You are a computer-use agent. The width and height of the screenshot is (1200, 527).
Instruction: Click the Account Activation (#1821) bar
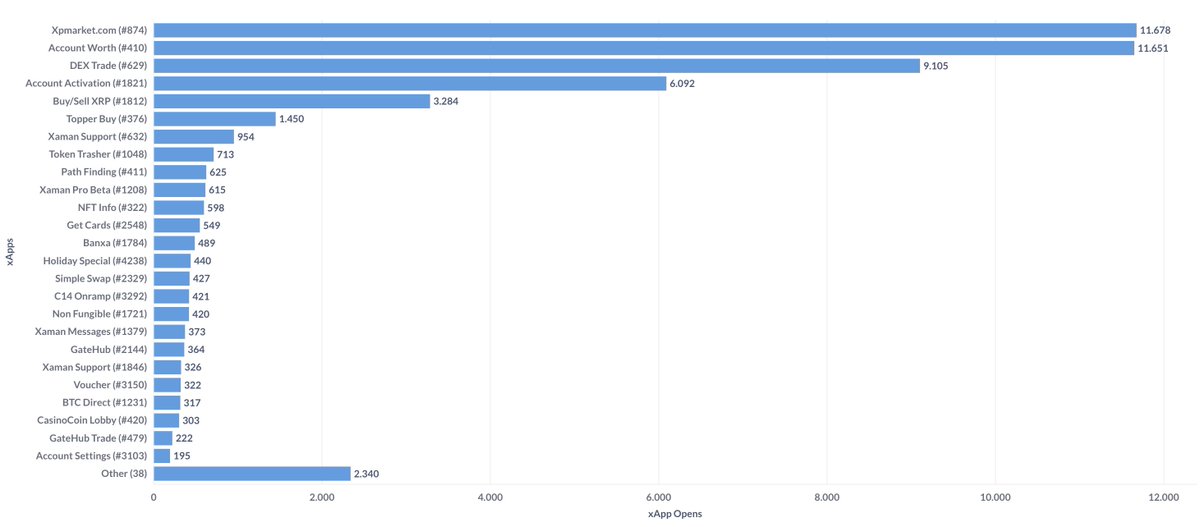(410, 83)
